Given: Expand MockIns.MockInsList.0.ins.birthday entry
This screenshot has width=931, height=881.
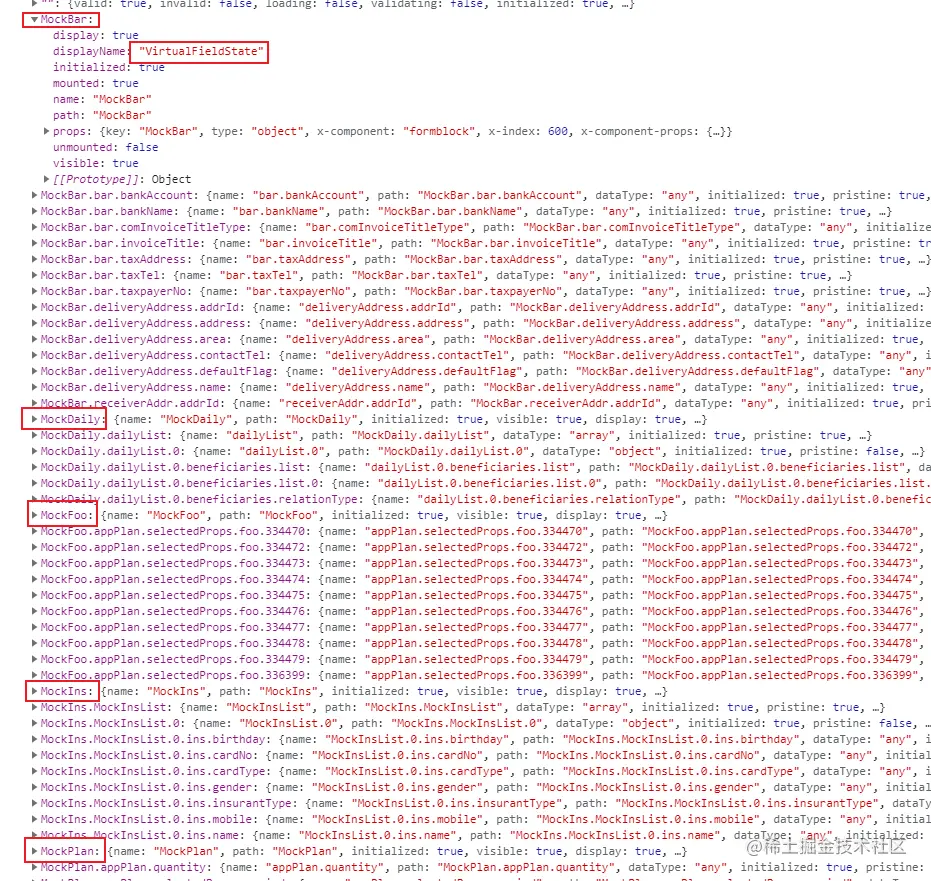Looking at the screenshot, I should (34, 739).
